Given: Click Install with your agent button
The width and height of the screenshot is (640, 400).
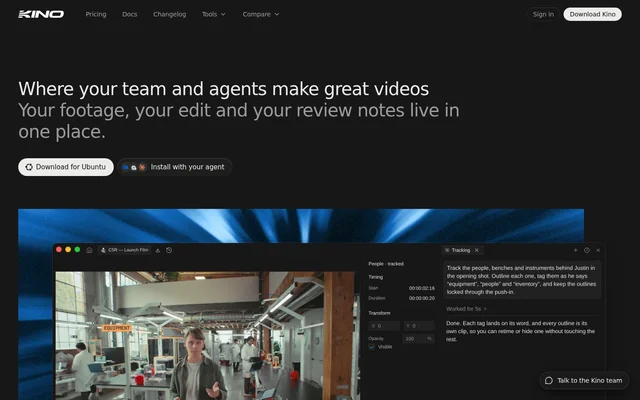Looking at the screenshot, I should tap(175, 167).
